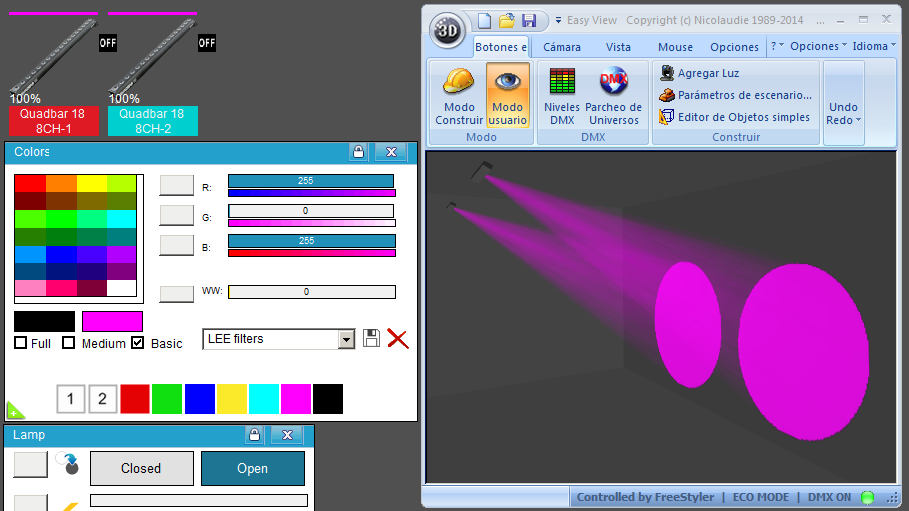Image resolution: width=909 pixels, height=511 pixels.
Task: Click gray button beside G channel
Action: (x=177, y=215)
